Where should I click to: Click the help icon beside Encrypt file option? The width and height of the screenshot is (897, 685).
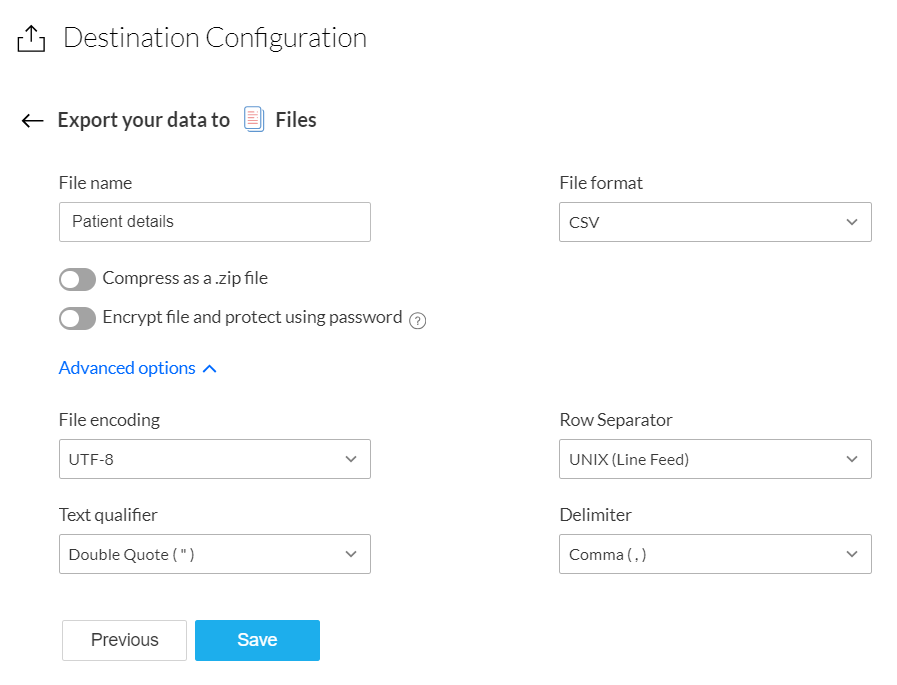pyautogui.click(x=418, y=320)
